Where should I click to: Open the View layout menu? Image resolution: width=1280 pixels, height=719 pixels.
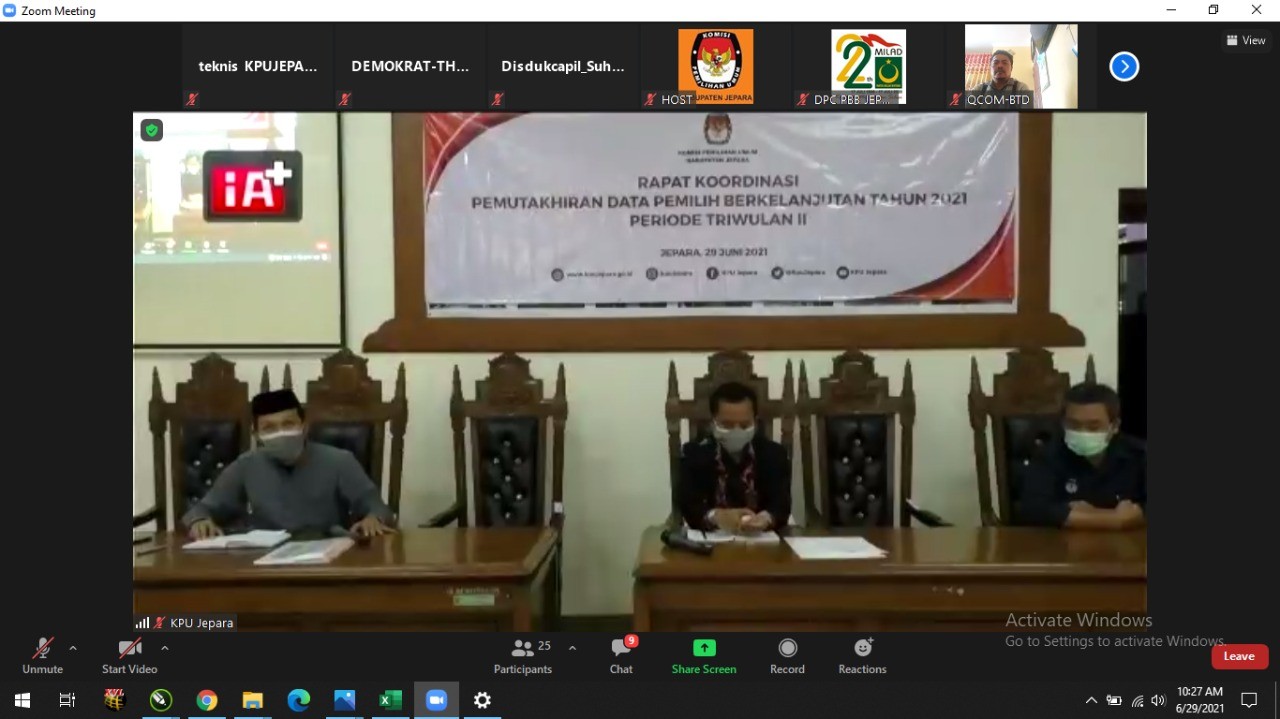[1246, 40]
